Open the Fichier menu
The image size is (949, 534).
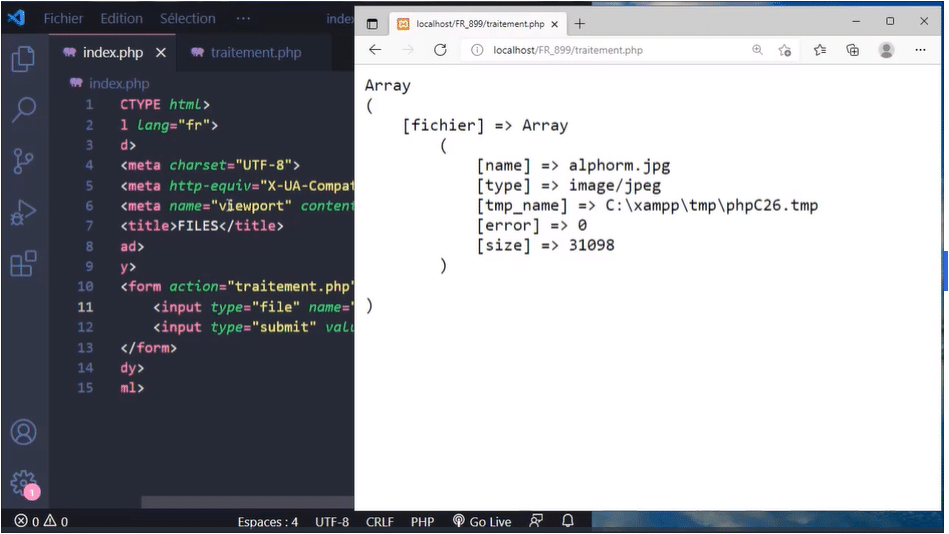[x=63, y=19]
